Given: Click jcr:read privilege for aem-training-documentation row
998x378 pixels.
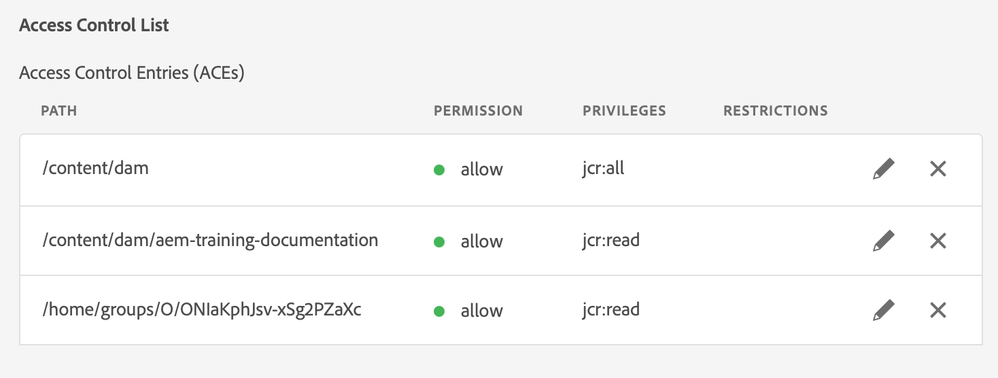Looking at the screenshot, I should click(611, 240).
